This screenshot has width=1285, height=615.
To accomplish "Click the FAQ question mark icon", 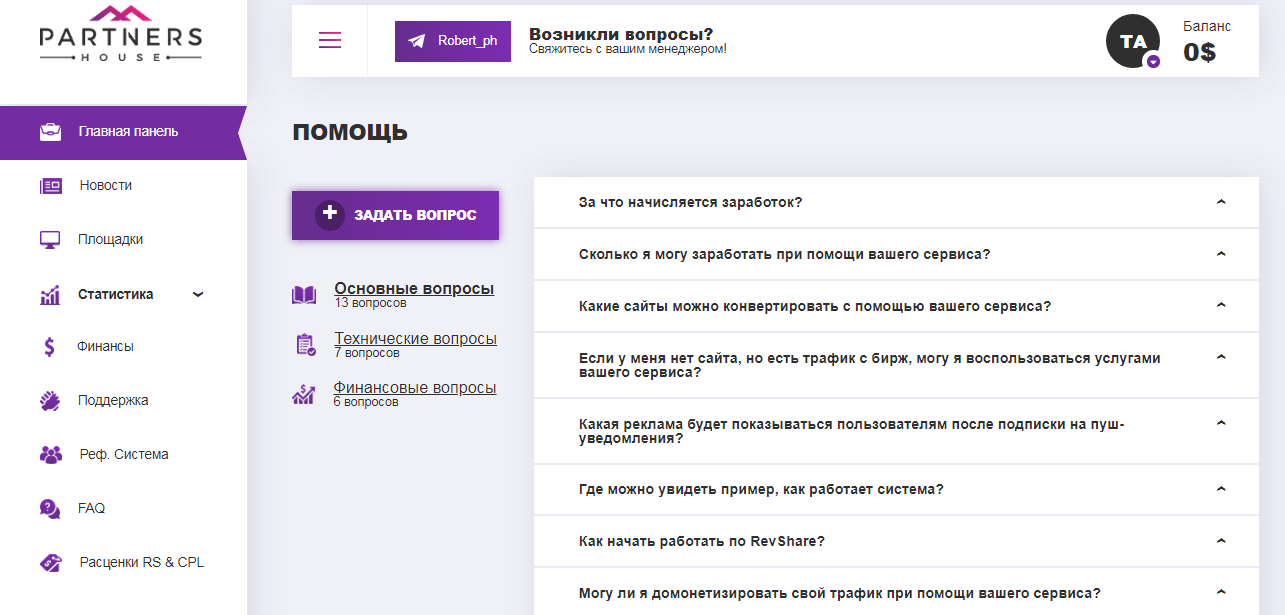I will click(48, 508).
